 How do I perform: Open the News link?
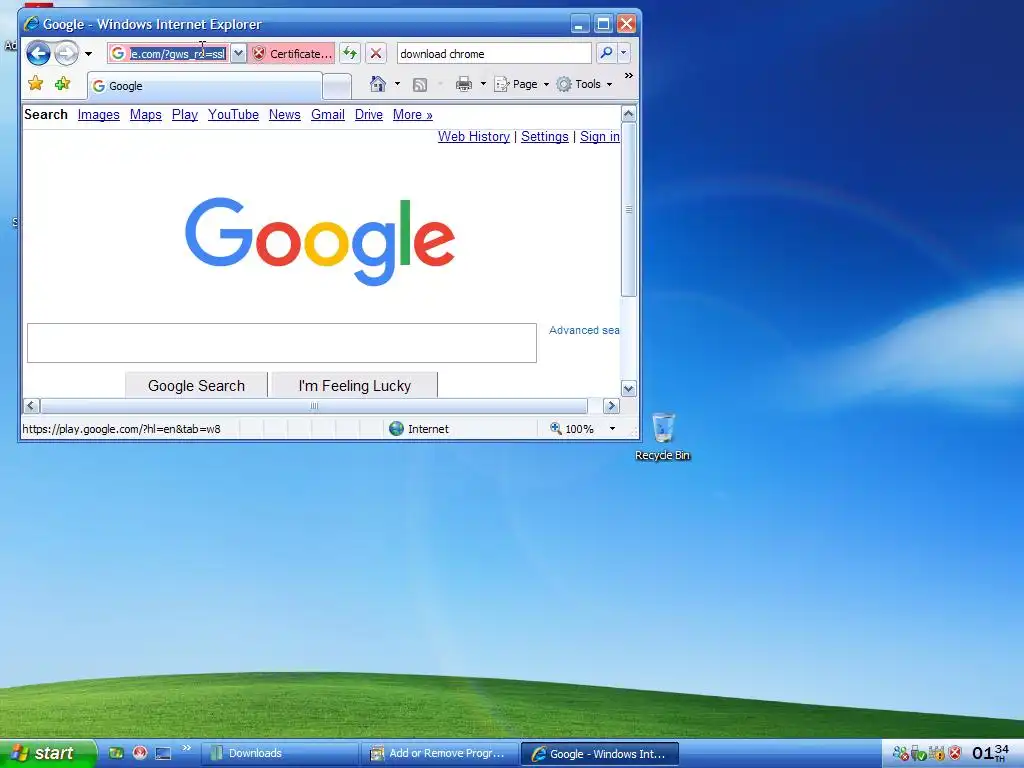point(285,114)
